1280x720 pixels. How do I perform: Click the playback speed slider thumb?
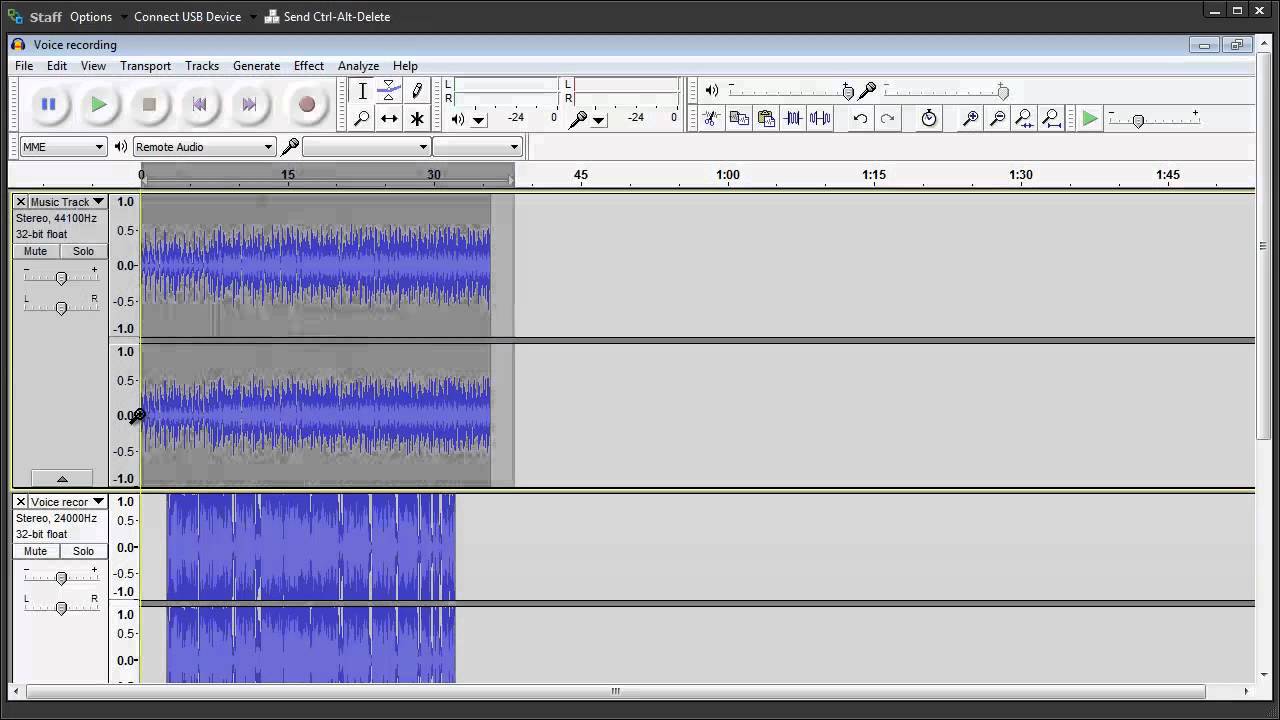[x=1138, y=121]
